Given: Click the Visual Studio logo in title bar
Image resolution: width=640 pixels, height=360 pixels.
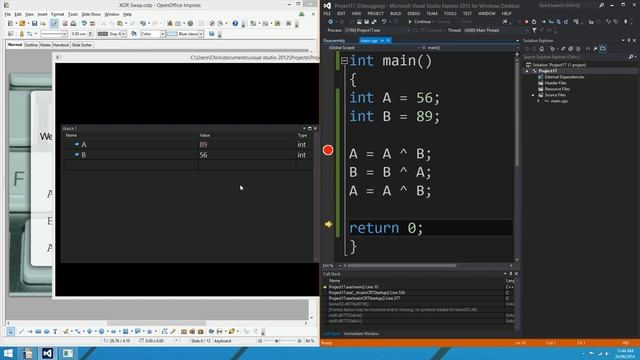Looking at the screenshot, I should (327, 6).
